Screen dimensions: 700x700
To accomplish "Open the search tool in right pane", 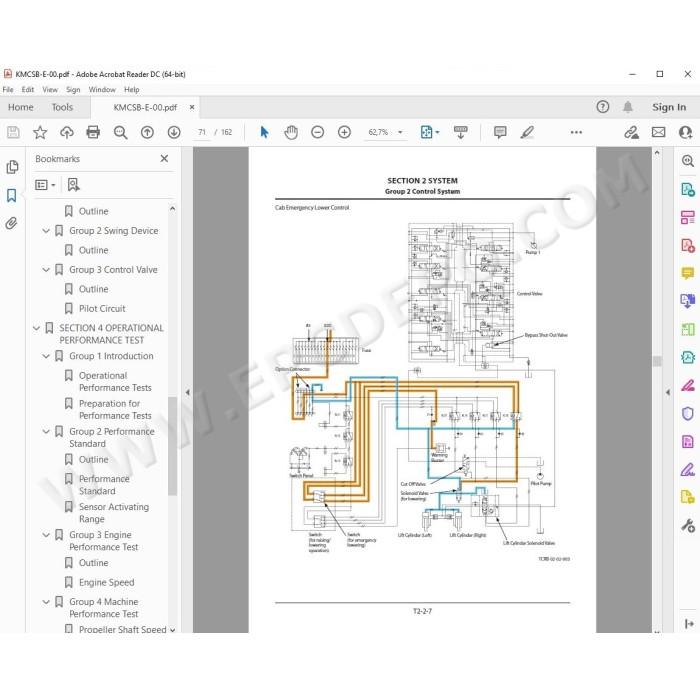I will [x=688, y=161].
